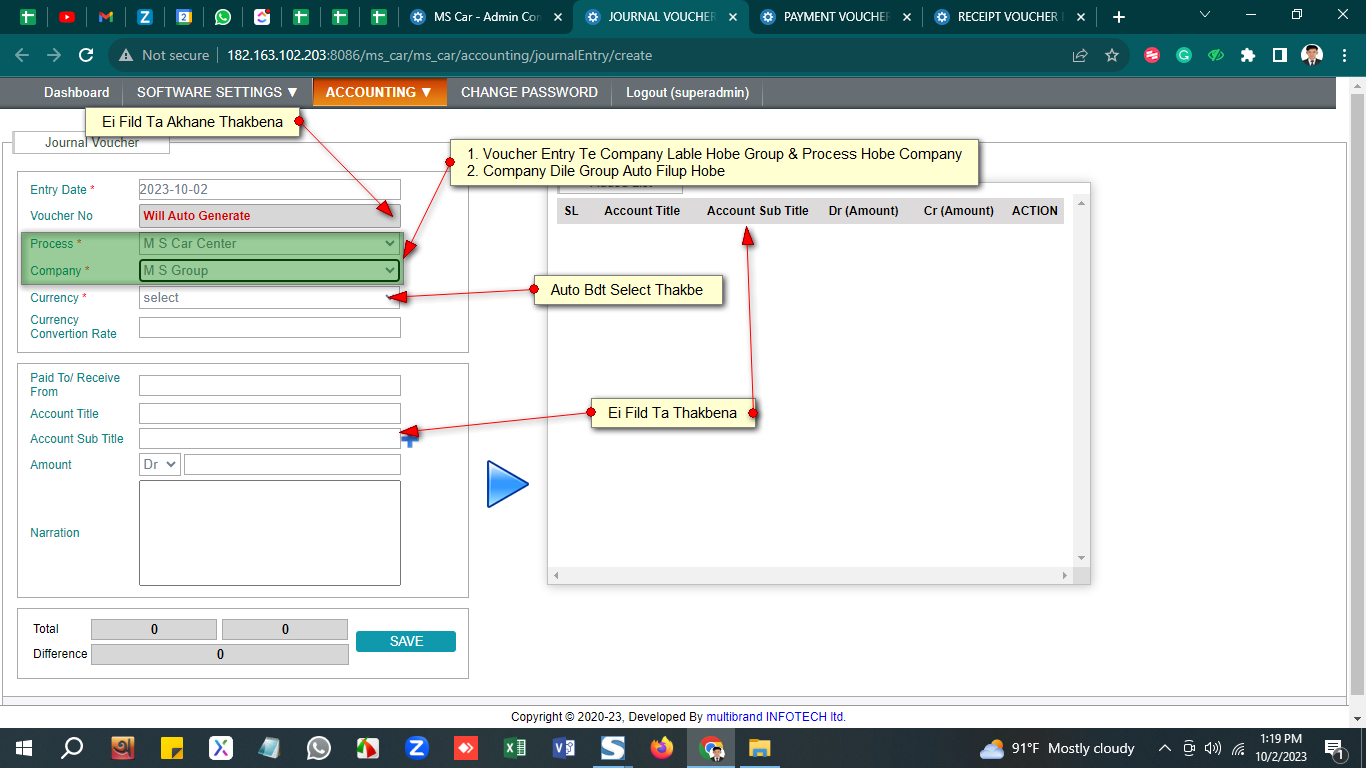Click the SAVE button
This screenshot has width=1366, height=768.
(x=406, y=641)
